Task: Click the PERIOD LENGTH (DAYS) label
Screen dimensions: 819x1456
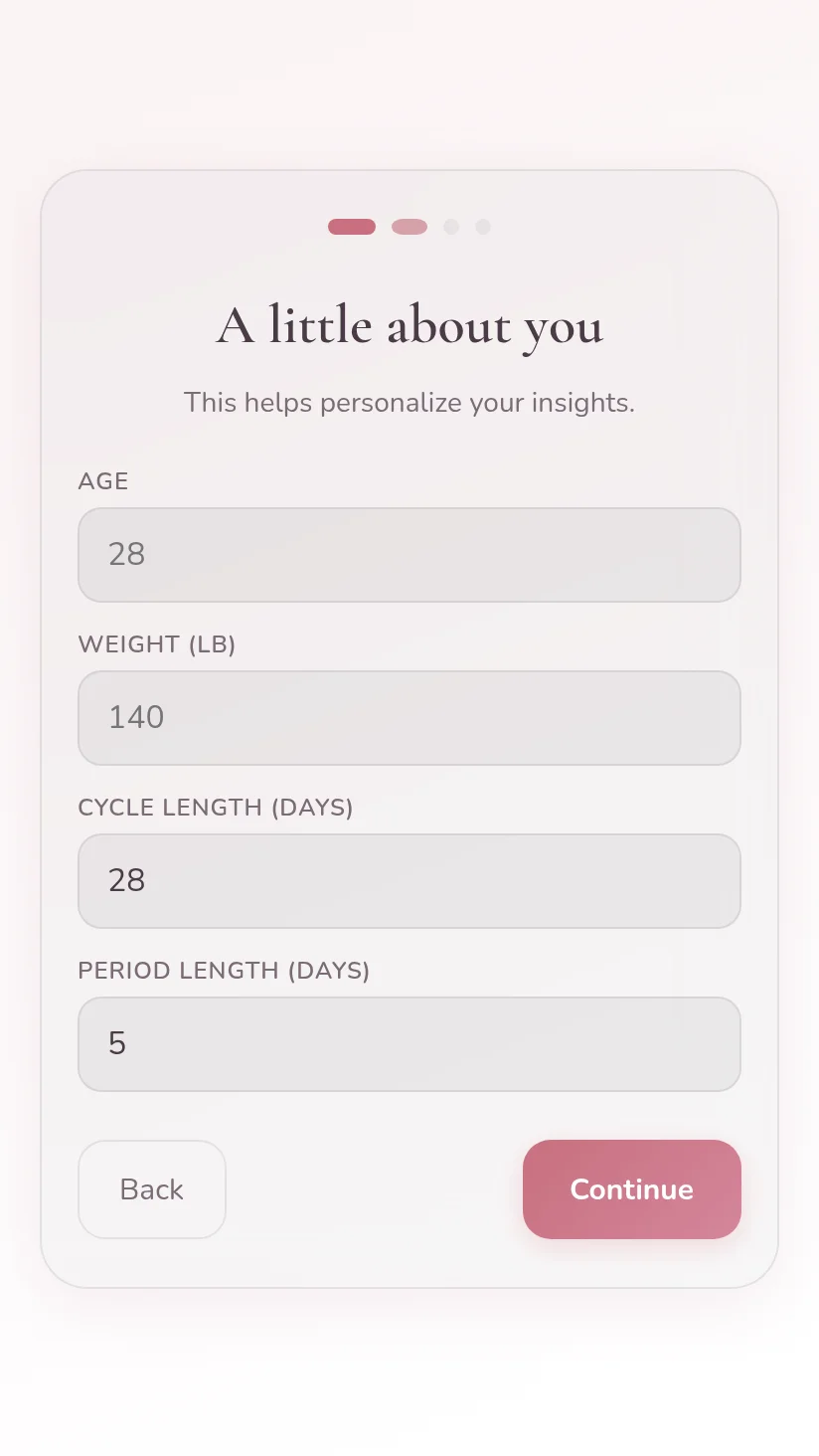Action: 224,971
